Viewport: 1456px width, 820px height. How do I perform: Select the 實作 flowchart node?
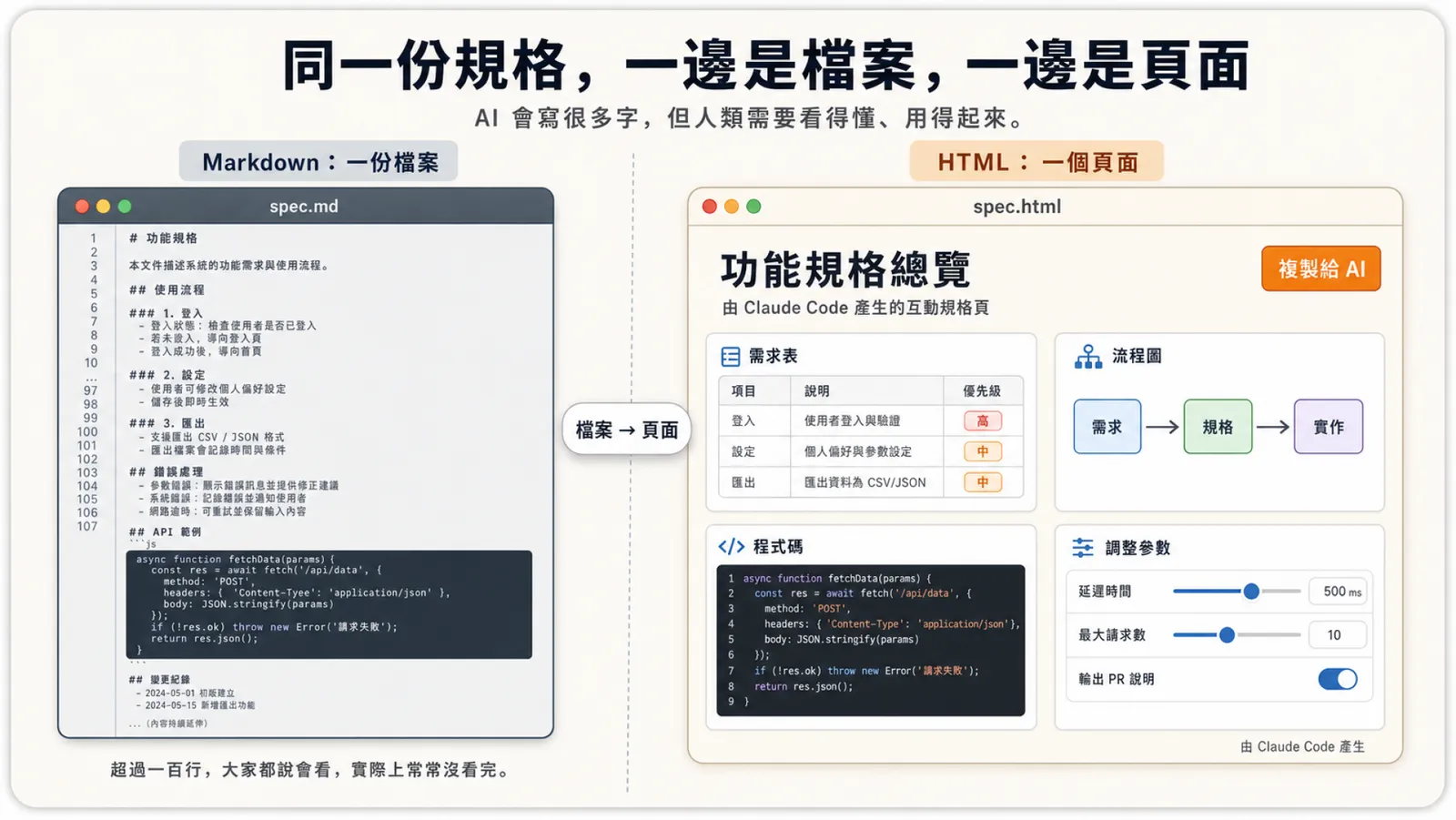coord(1329,427)
